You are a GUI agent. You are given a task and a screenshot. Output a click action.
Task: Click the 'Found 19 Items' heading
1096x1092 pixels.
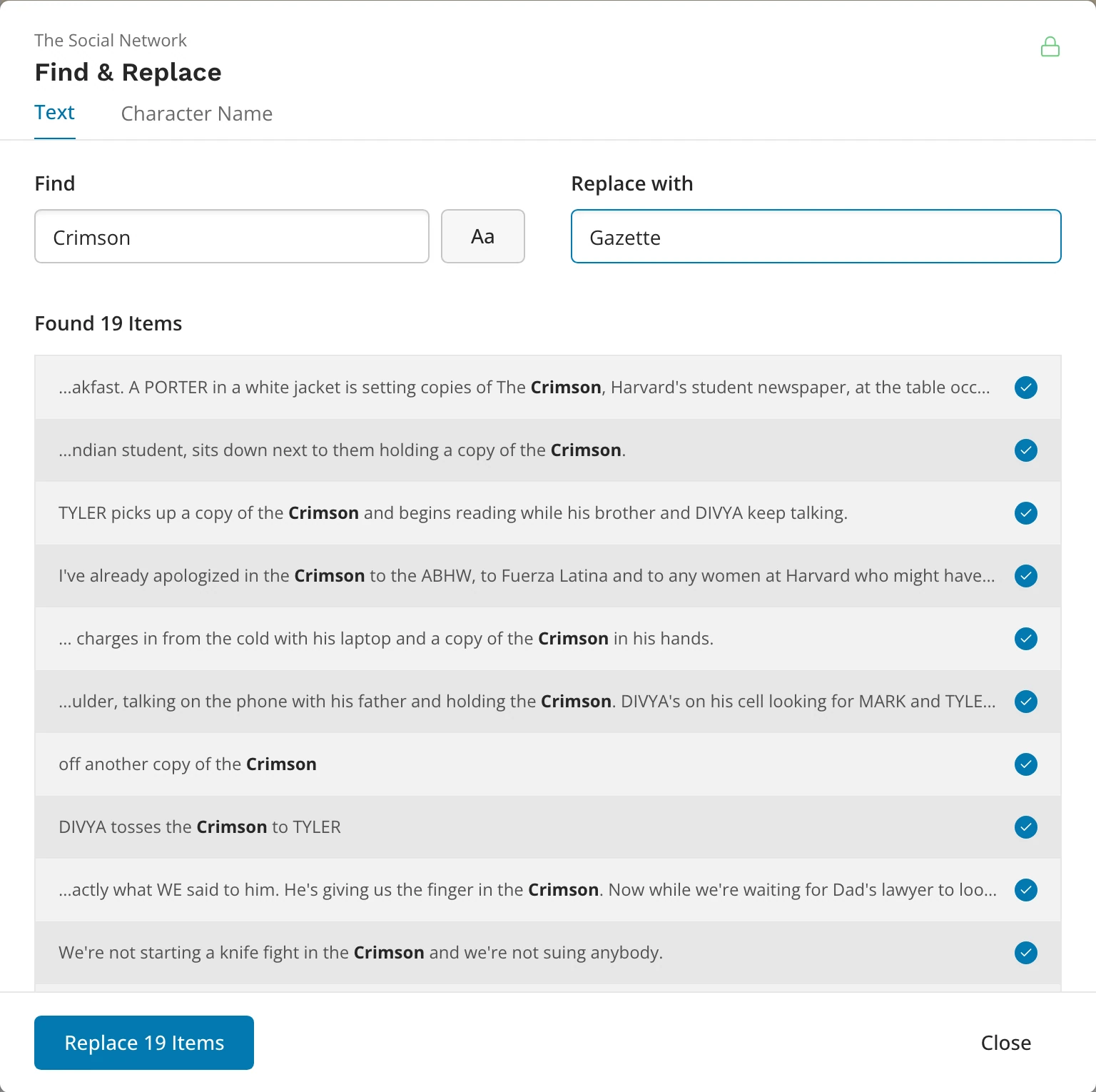[108, 323]
